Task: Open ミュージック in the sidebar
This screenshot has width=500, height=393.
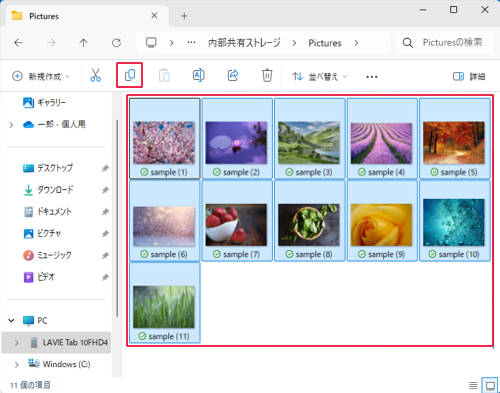Action: pyautogui.click(x=47, y=255)
